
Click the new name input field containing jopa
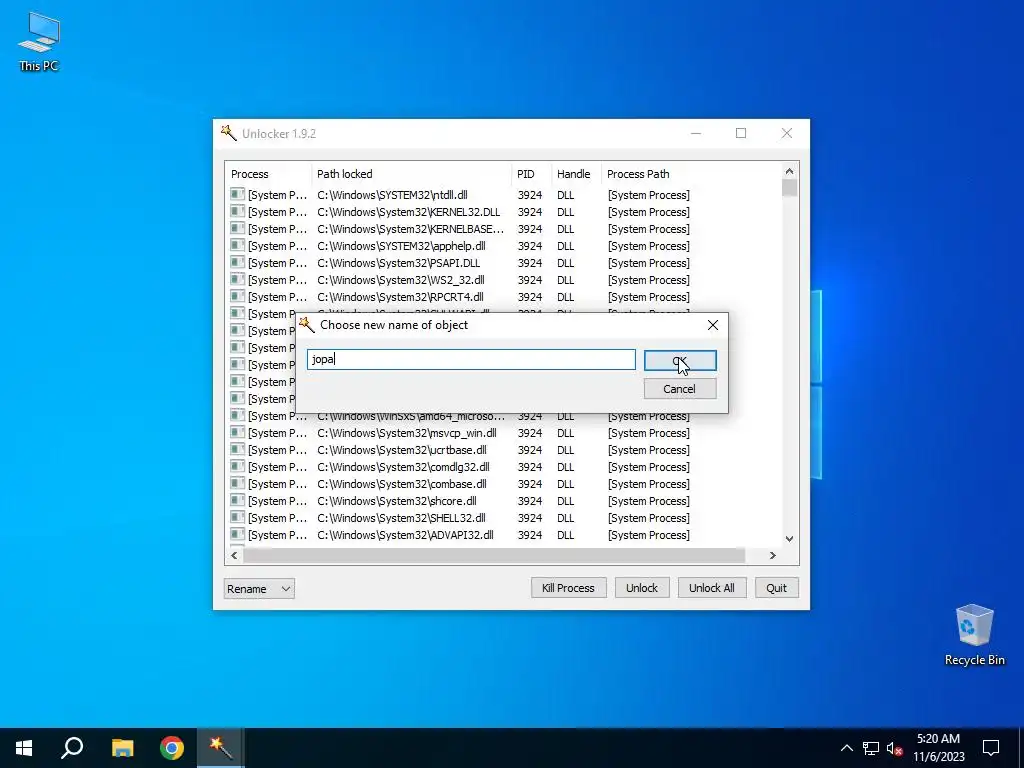(x=471, y=359)
